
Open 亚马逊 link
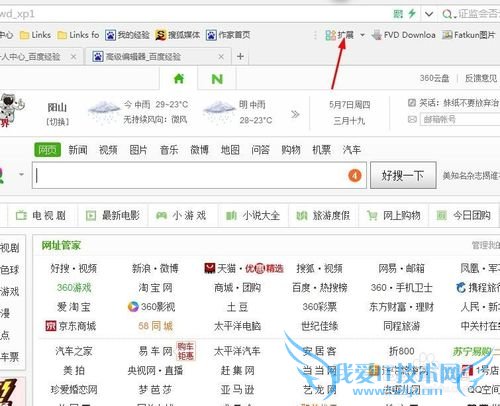coord(237,389)
